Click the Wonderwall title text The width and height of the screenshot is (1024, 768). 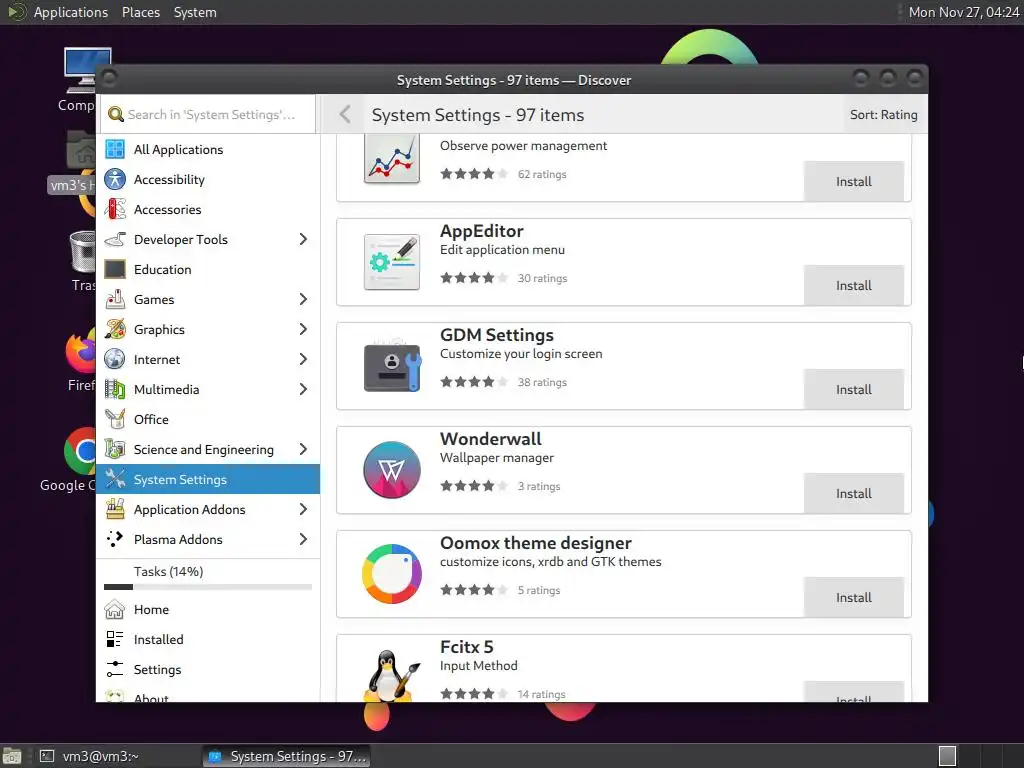[491, 438]
